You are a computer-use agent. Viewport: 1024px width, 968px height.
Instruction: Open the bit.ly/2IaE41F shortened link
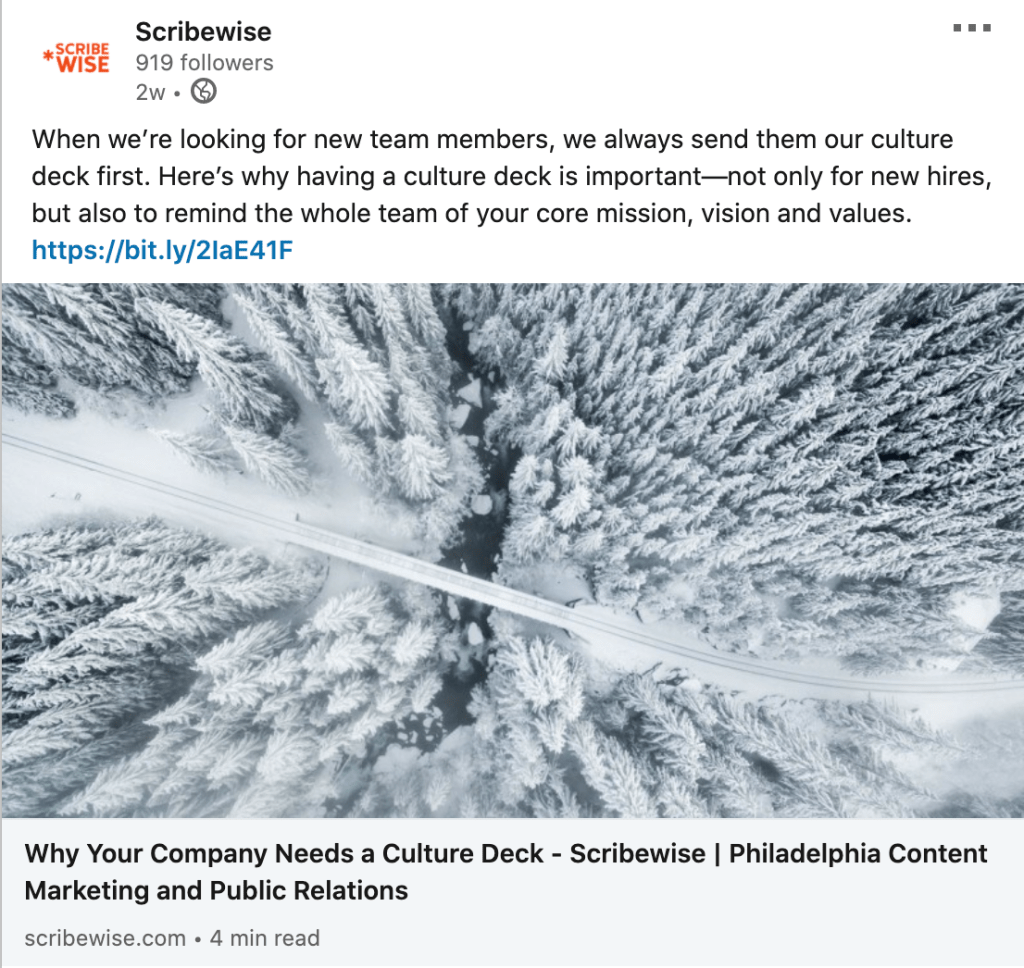[162, 250]
